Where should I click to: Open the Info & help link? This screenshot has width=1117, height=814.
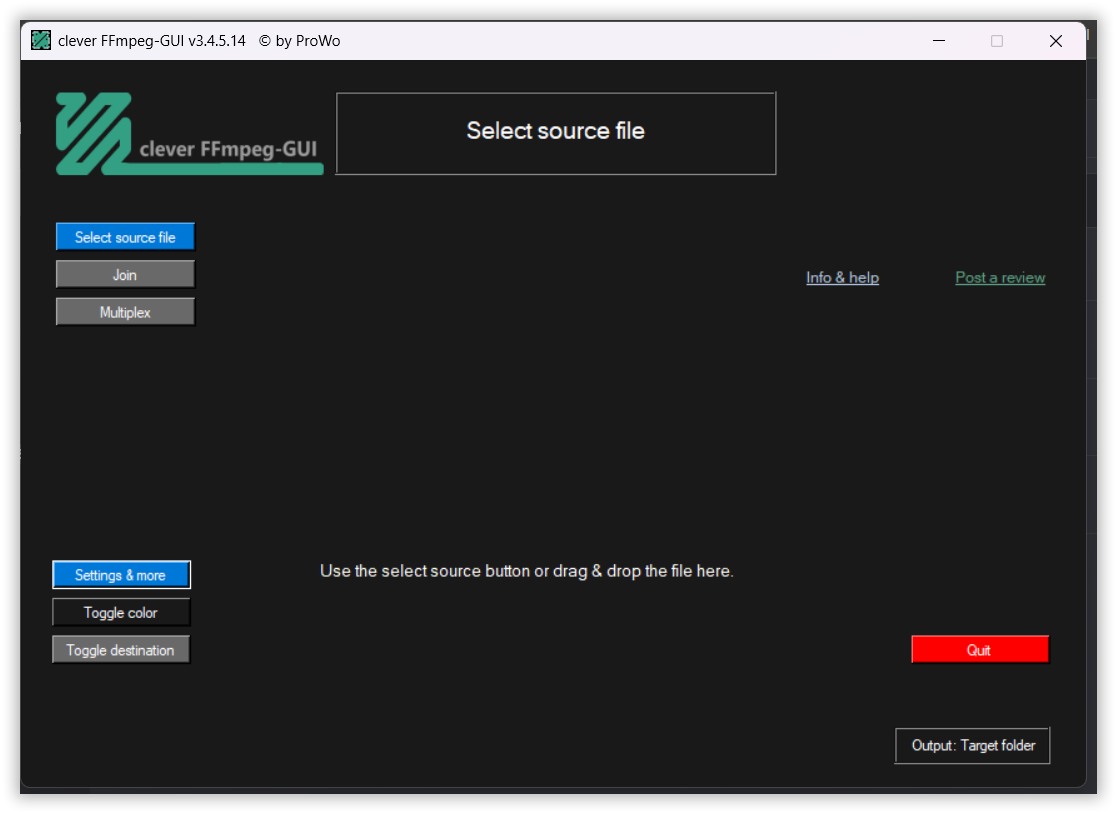pos(842,278)
